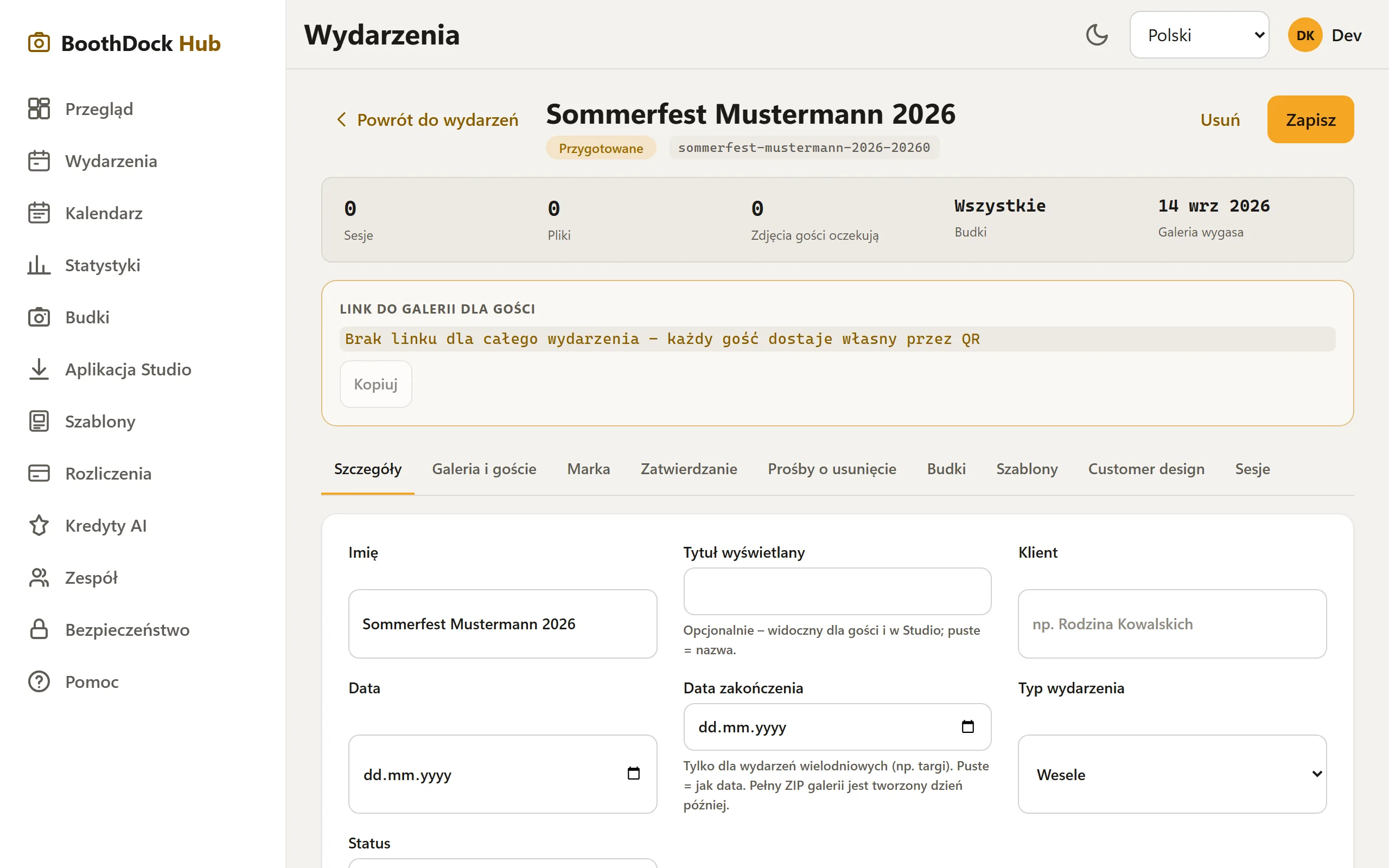The image size is (1389, 868).
Task: Open the Customer design tab
Action: tap(1146, 469)
